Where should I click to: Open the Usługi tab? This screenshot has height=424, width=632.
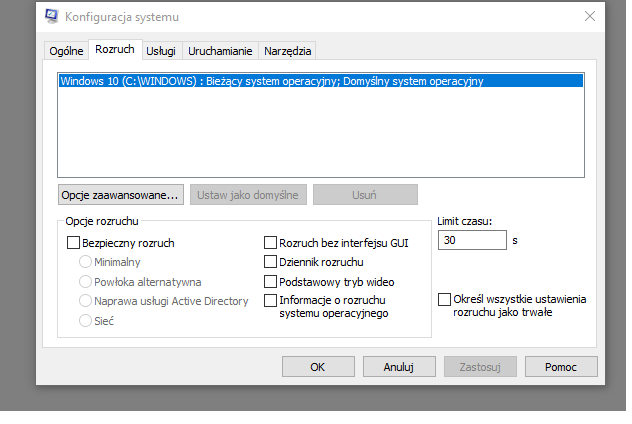pos(161,51)
